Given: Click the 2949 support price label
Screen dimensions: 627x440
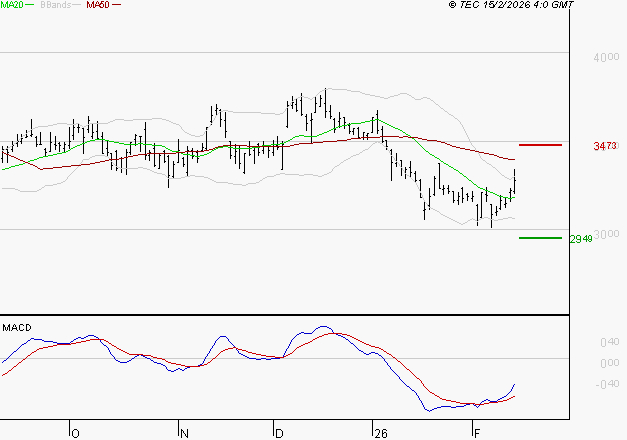Looking at the screenshot, I should click(581, 239).
